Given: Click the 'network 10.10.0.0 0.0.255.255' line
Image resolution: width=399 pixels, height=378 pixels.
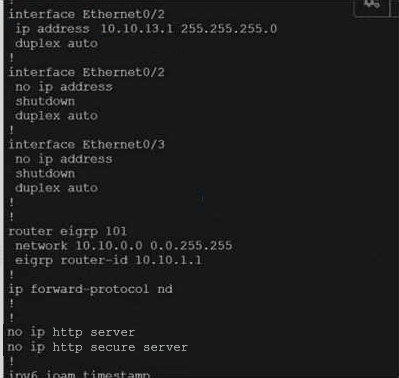Looking at the screenshot, I should 124,246.
